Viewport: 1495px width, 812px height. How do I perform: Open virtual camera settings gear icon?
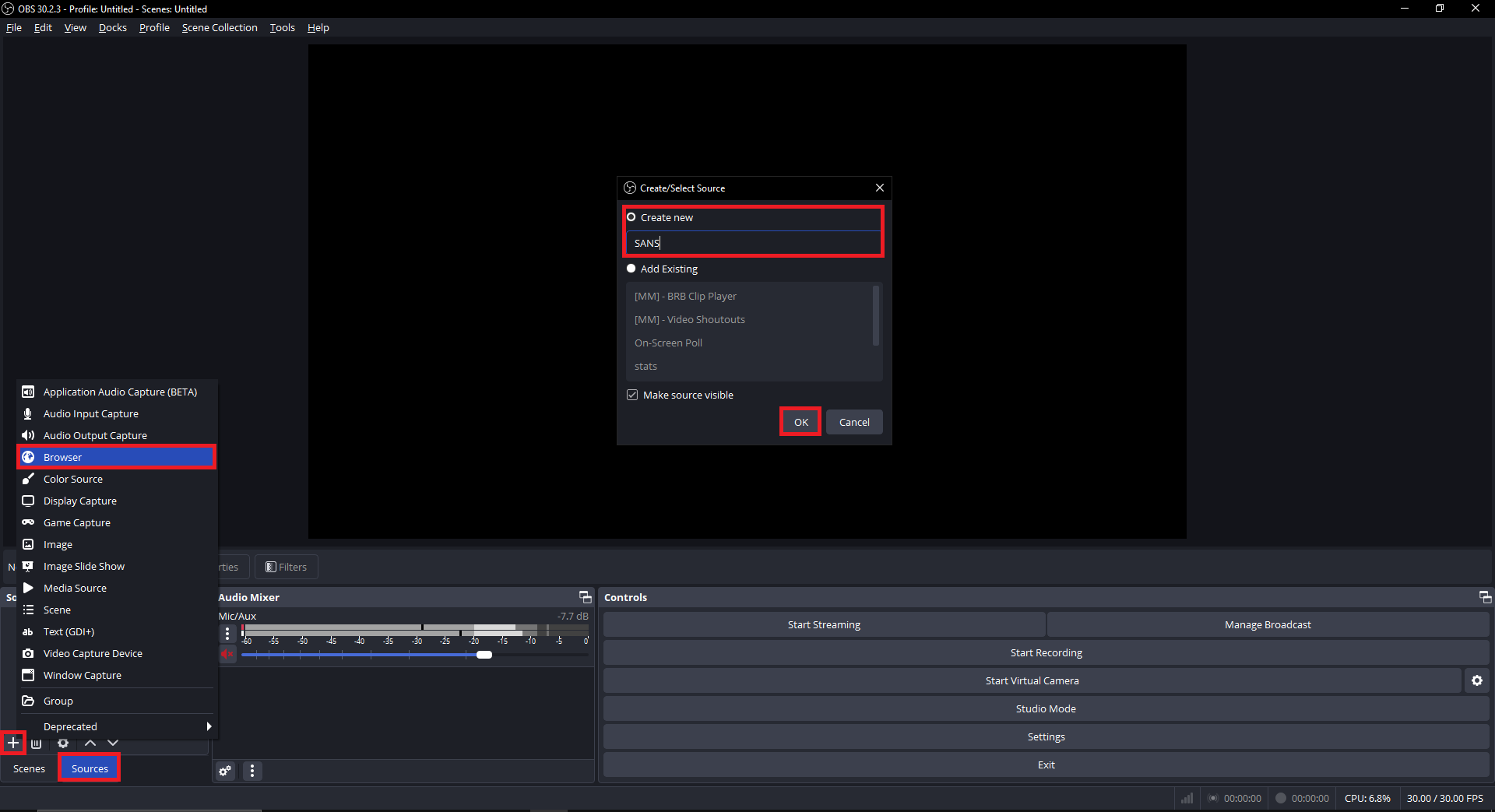pos(1476,680)
